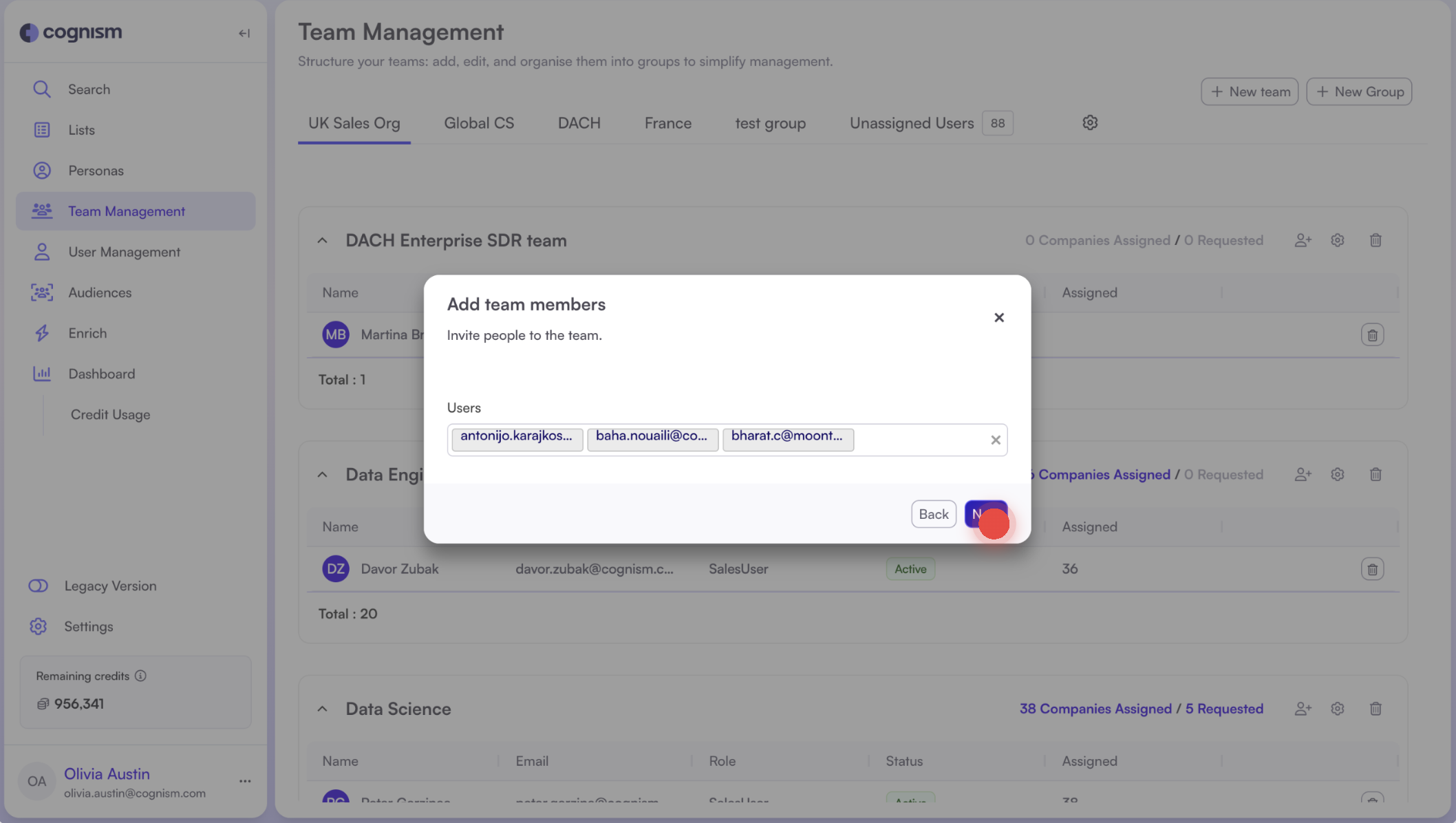Open the Dashboard chart icon
Image resolution: width=1456 pixels, height=823 pixels.
point(42,373)
